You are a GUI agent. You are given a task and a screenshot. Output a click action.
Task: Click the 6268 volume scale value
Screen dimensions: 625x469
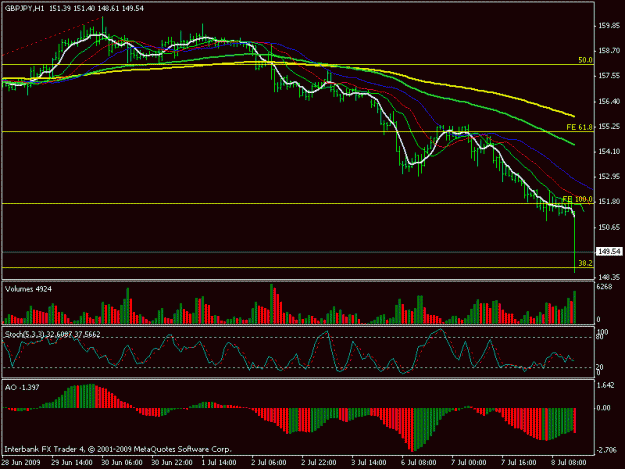(x=604, y=287)
